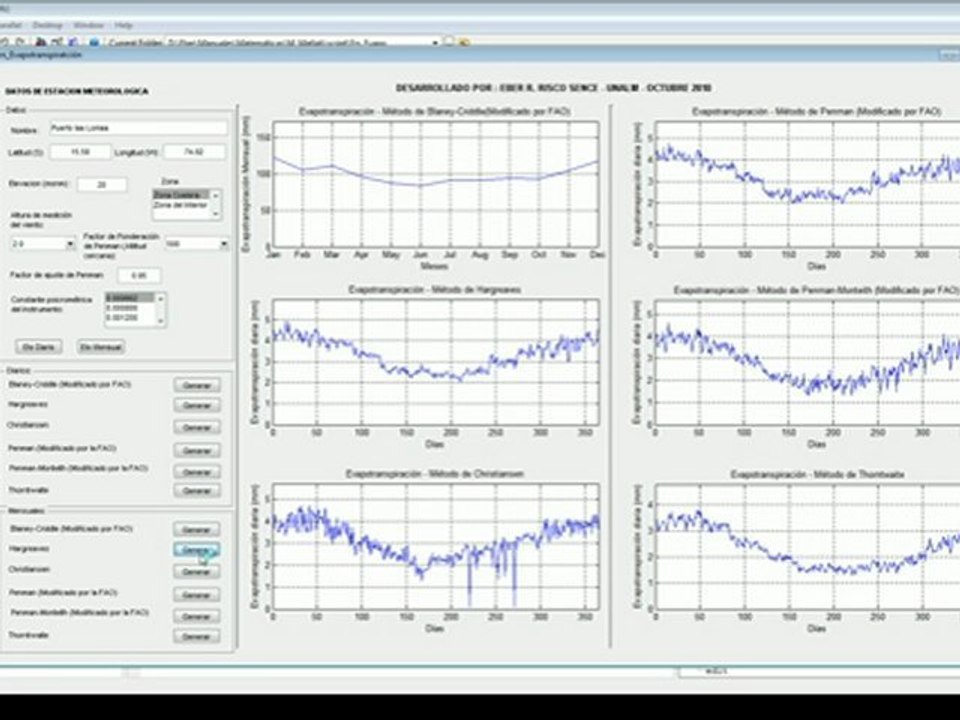This screenshot has width=960, height=720.
Task: Generate daily Thornthwaite plot
Action: point(197,491)
